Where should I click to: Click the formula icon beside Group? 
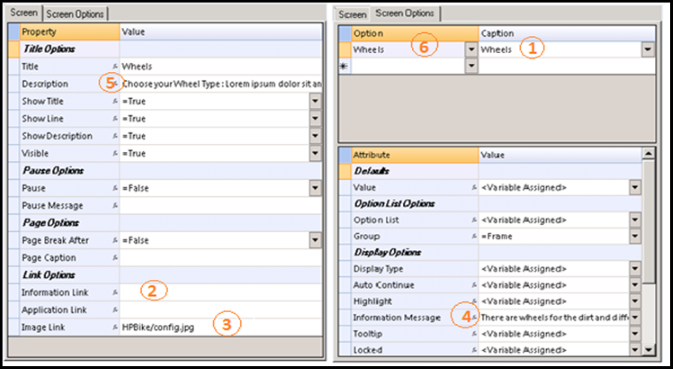pyautogui.click(x=474, y=236)
